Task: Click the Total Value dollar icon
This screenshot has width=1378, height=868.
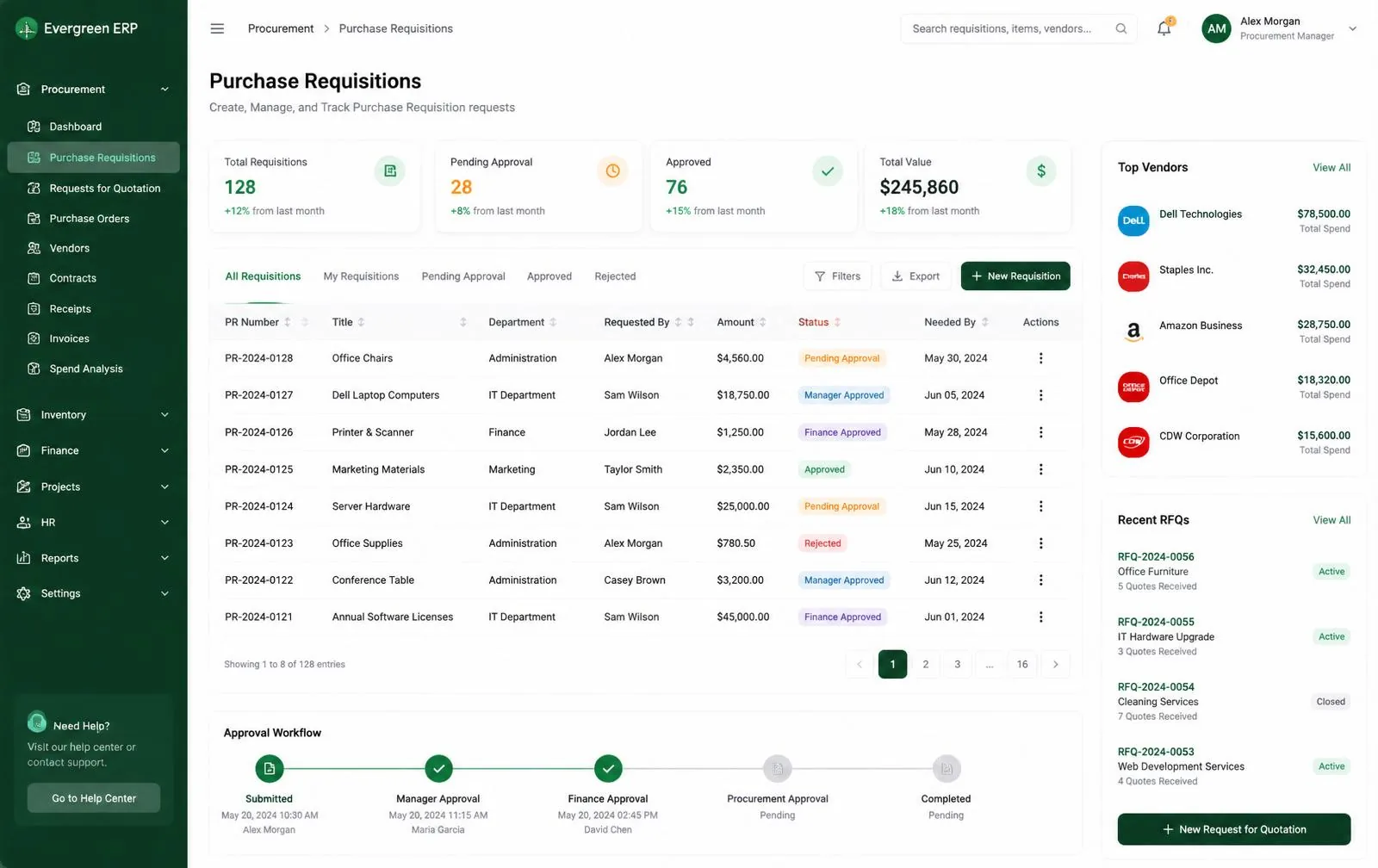Action: coord(1040,171)
